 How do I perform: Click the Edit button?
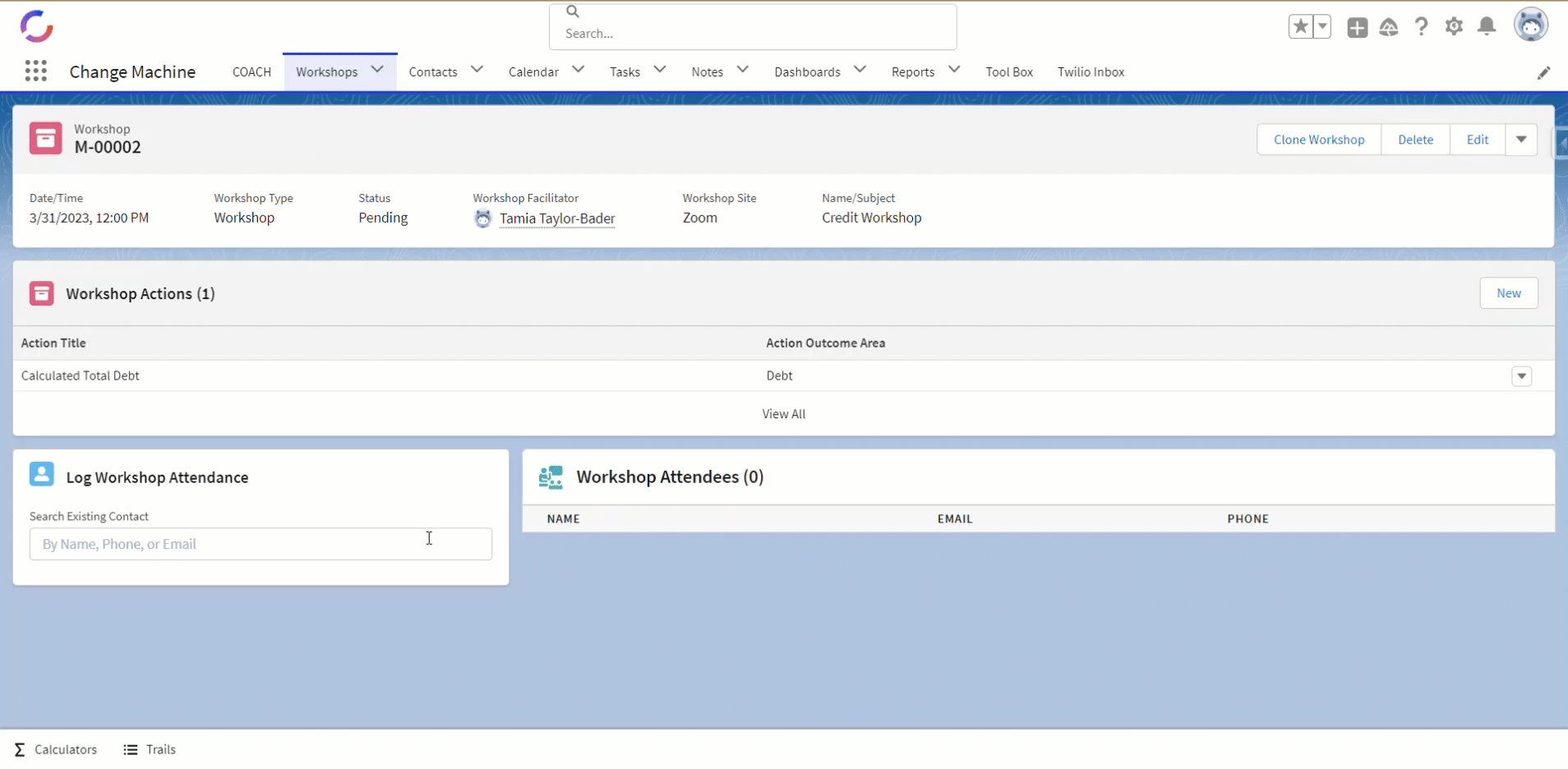(x=1478, y=140)
